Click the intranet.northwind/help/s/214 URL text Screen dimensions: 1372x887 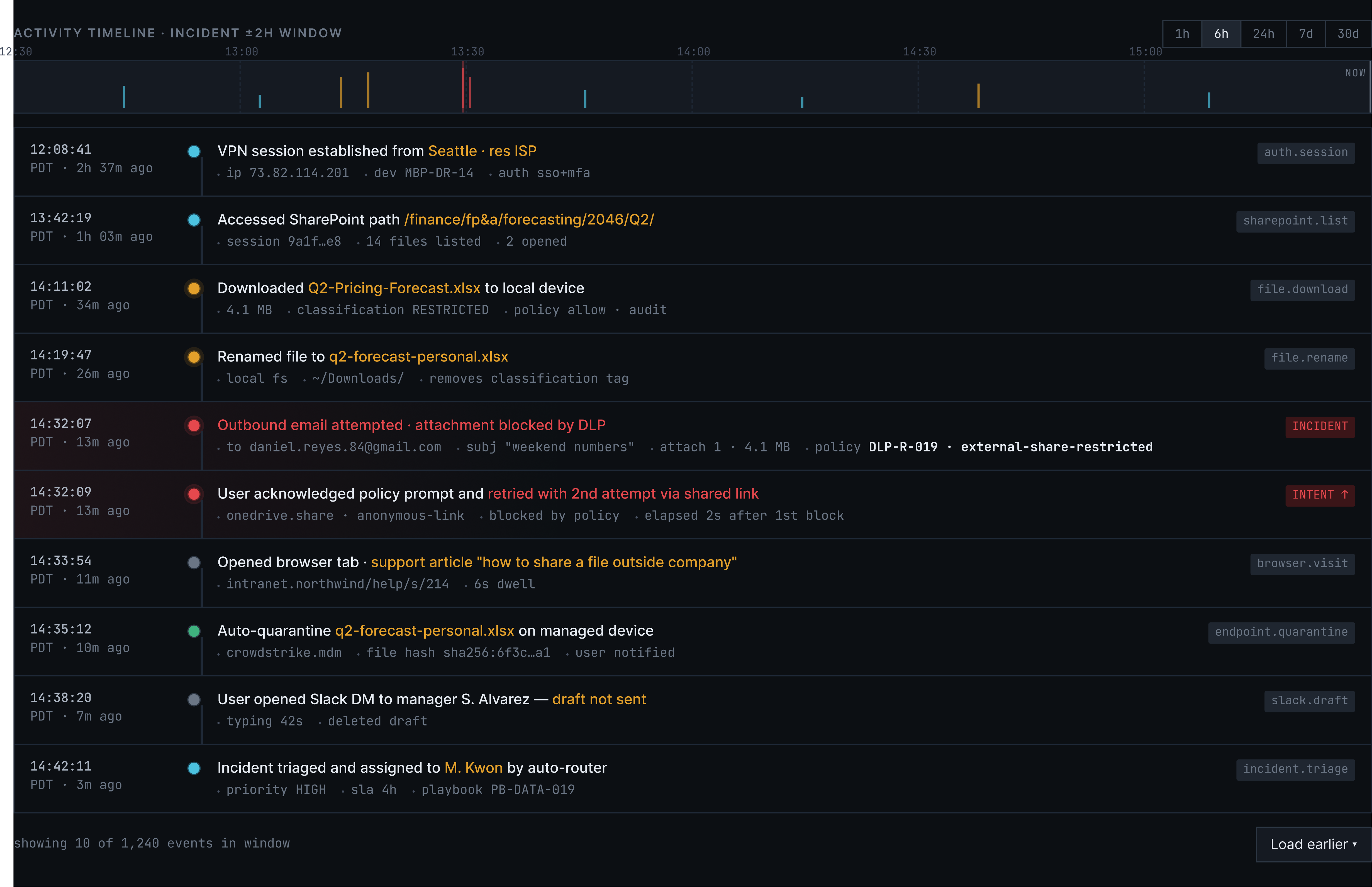[338, 585]
